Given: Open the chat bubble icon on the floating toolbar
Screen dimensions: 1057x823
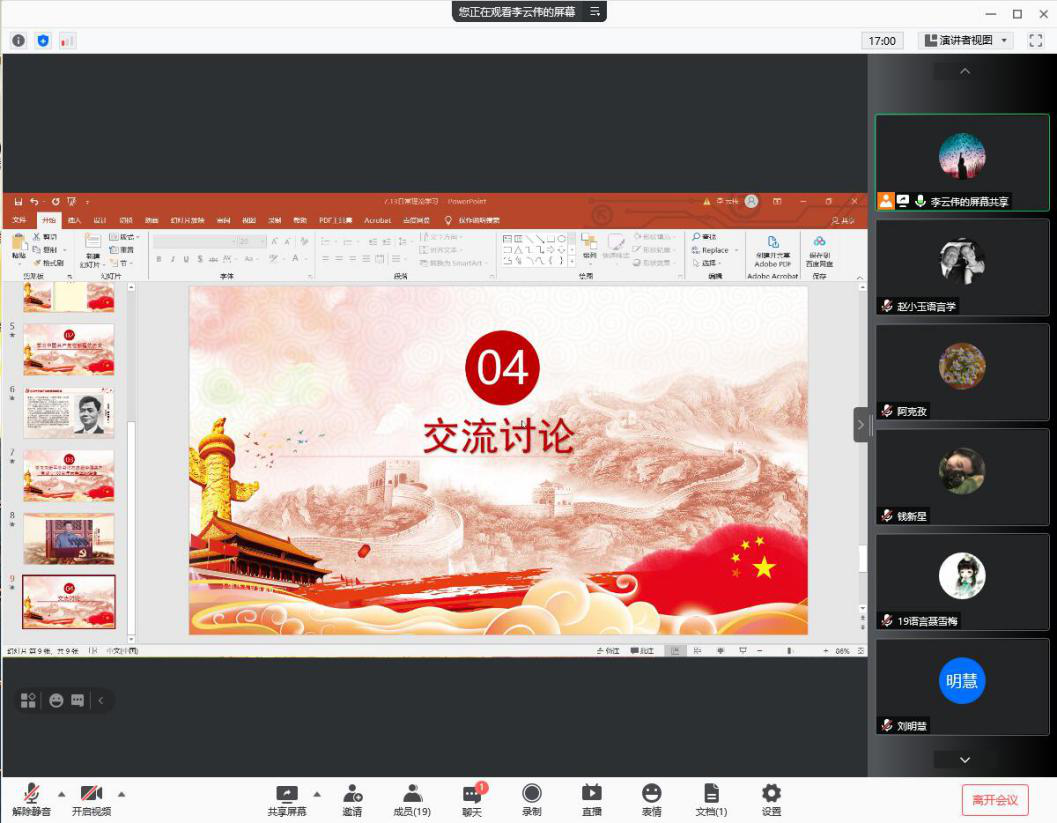Looking at the screenshot, I should 78,700.
